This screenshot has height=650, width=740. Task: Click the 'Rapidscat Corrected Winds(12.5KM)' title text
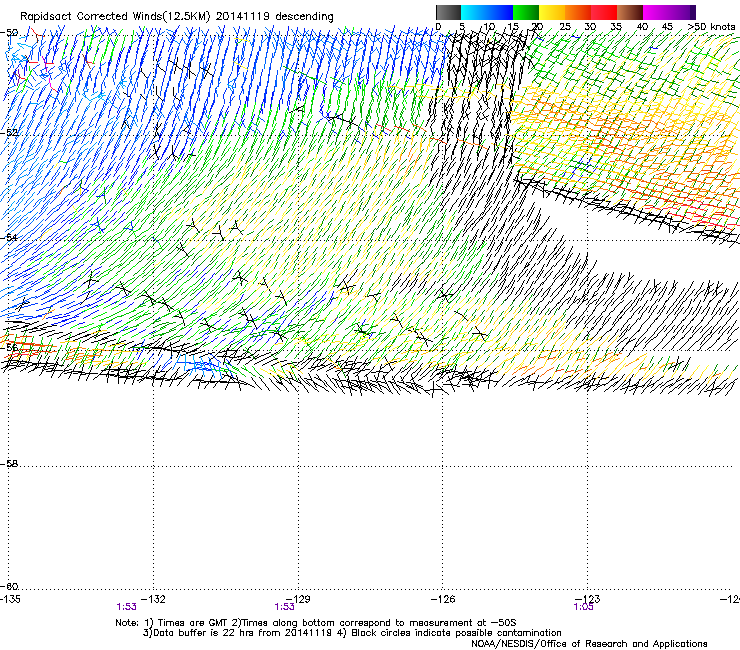pyautogui.click(x=115, y=17)
